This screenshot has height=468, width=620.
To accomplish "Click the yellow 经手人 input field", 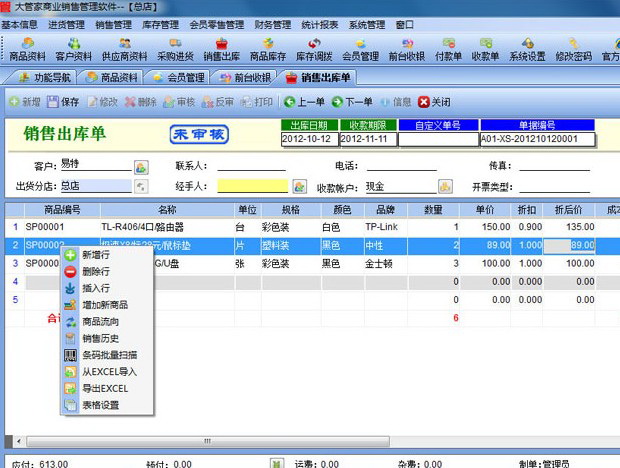I will pyautogui.click(x=253, y=186).
